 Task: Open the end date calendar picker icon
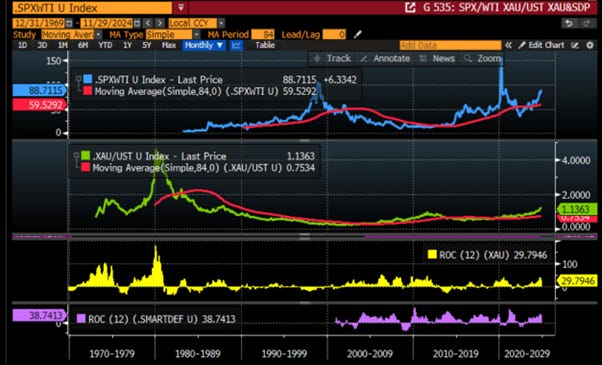click(137, 23)
